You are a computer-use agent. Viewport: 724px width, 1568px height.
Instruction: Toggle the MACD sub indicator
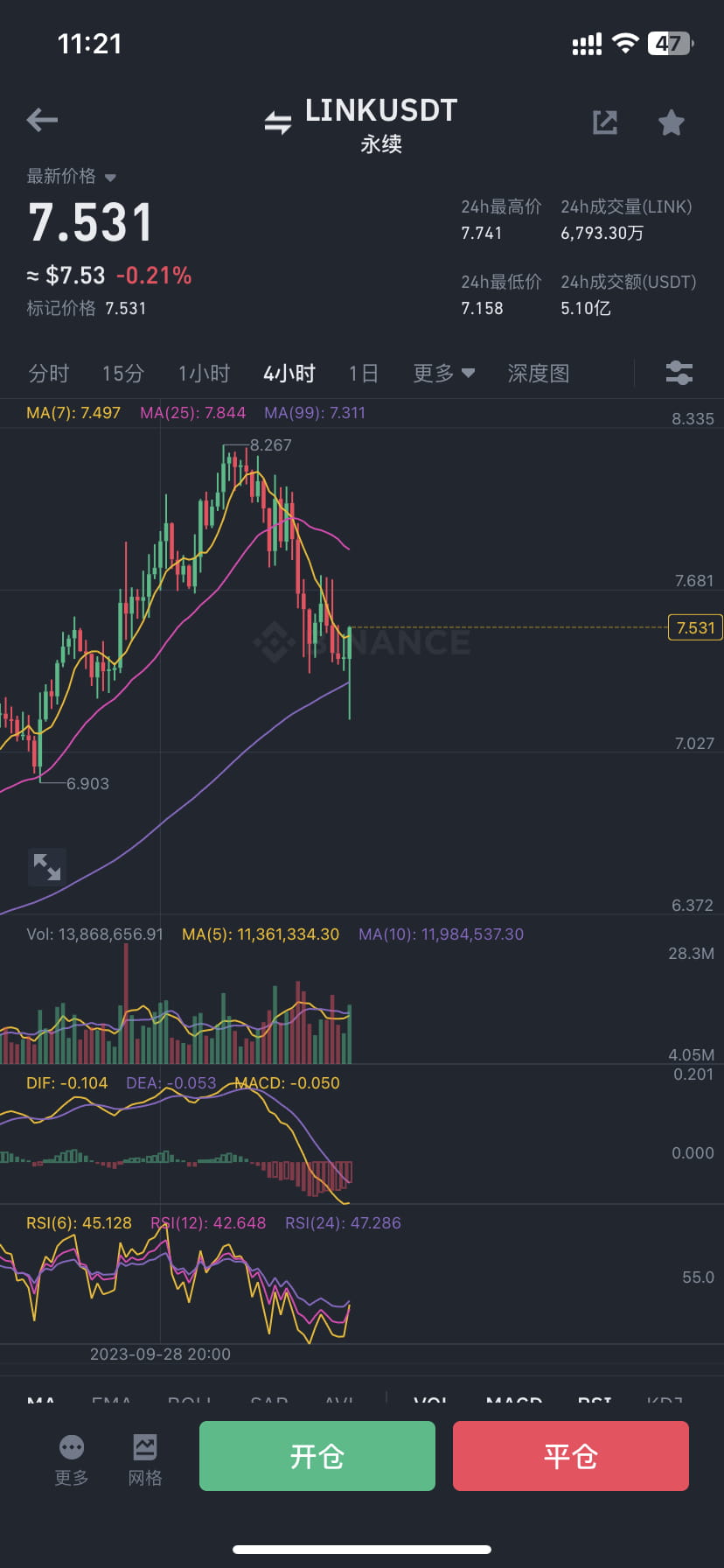click(x=514, y=1400)
